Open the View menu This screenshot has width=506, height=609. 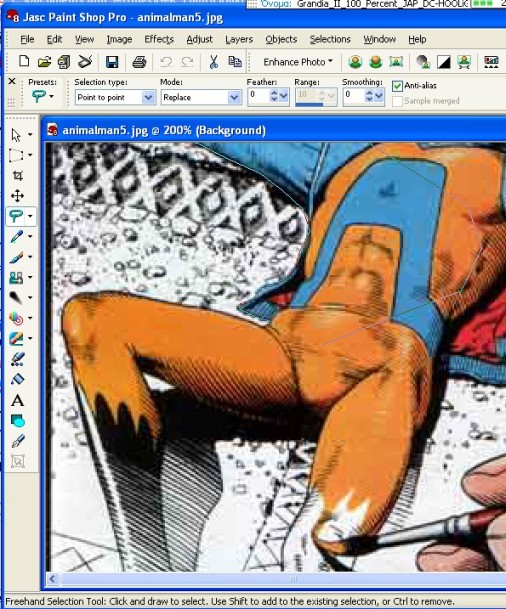(84, 39)
